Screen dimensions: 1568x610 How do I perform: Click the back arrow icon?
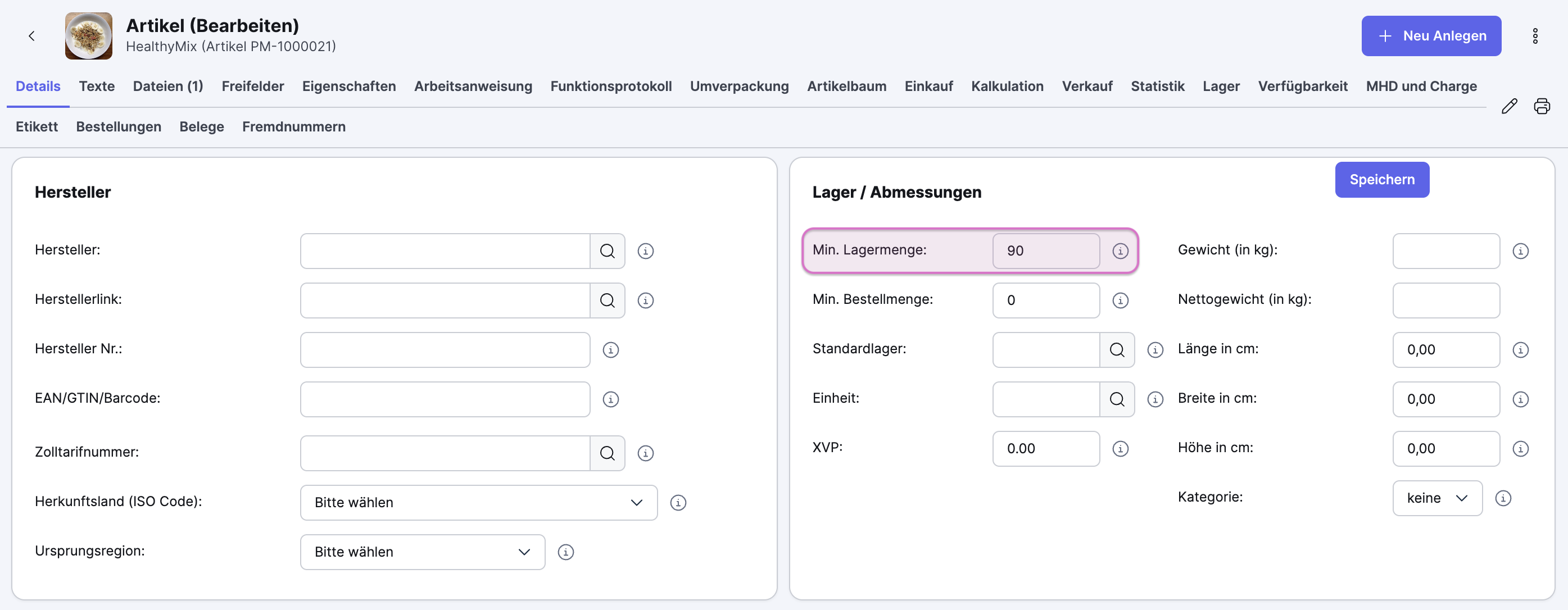pos(31,36)
